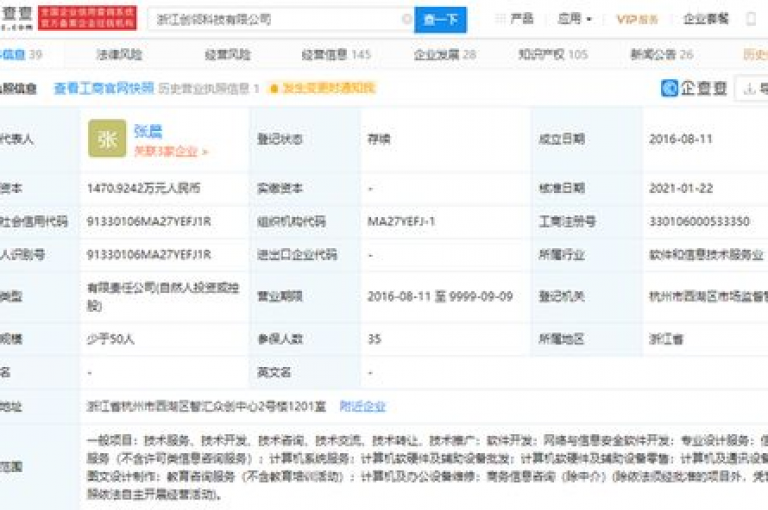Open 历史营业执照信息 1 link
Viewport: 768px width, 510px height.
[x=209, y=88]
